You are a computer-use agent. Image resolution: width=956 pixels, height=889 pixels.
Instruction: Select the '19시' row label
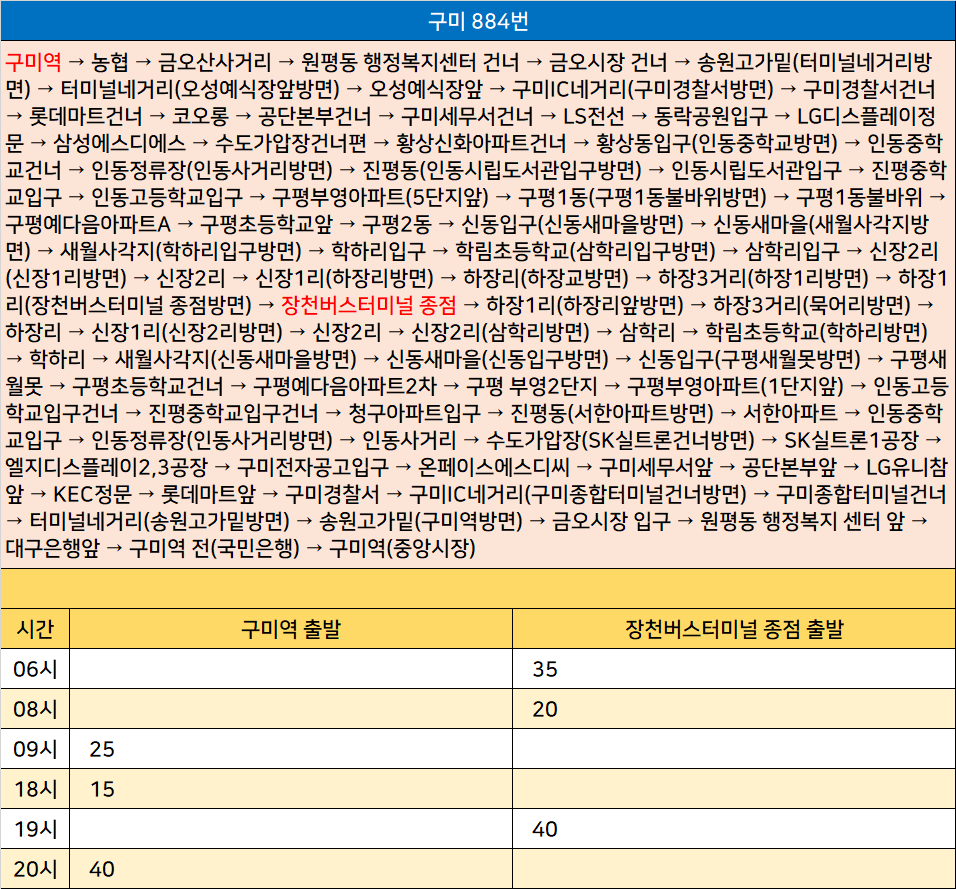(x=35, y=829)
